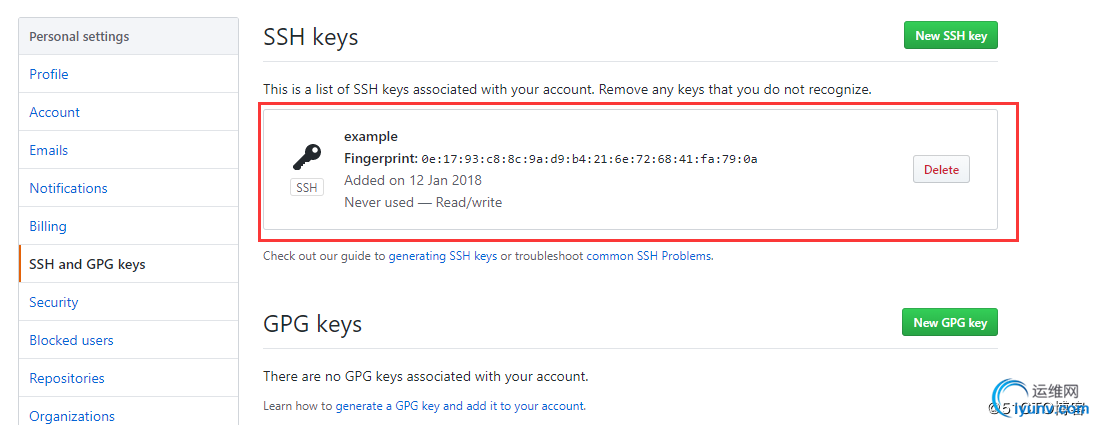Open the Emails settings page
The width and height of the screenshot is (1095, 425).
click(x=49, y=150)
